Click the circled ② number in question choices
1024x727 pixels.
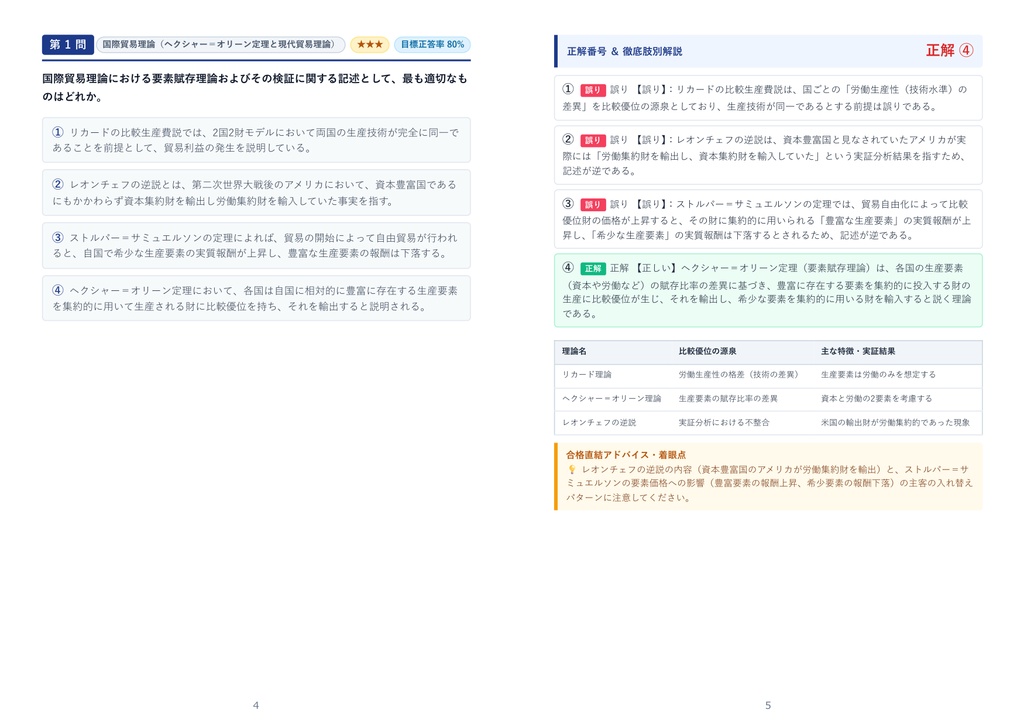pos(58,185)
